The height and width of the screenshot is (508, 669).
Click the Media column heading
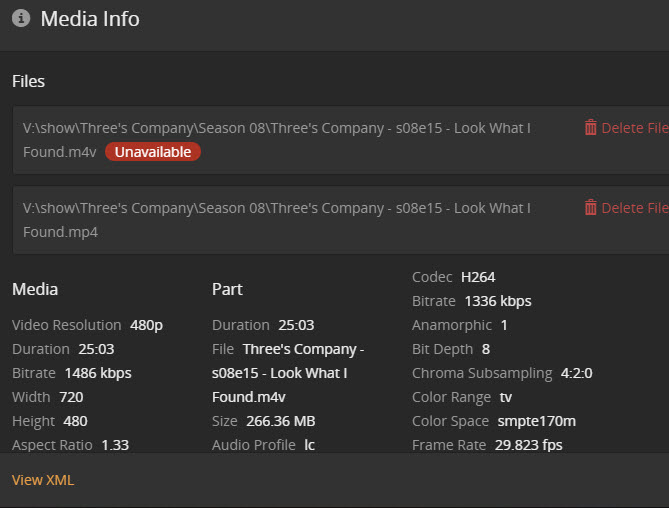pos(35,289)
